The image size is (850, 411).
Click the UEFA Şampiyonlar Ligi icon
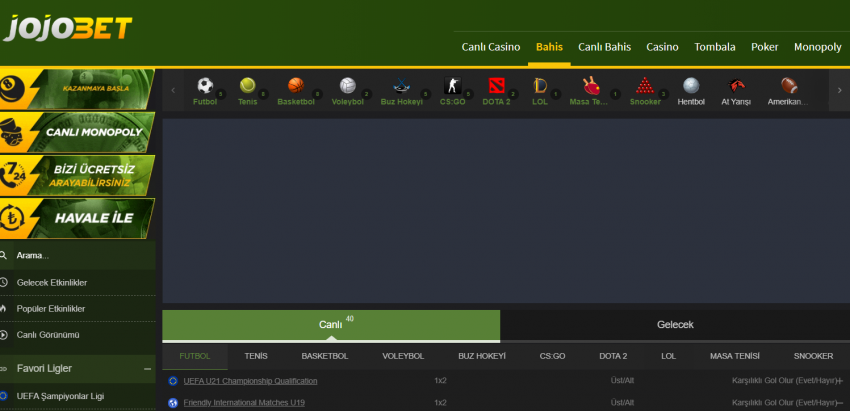[4, 396]
